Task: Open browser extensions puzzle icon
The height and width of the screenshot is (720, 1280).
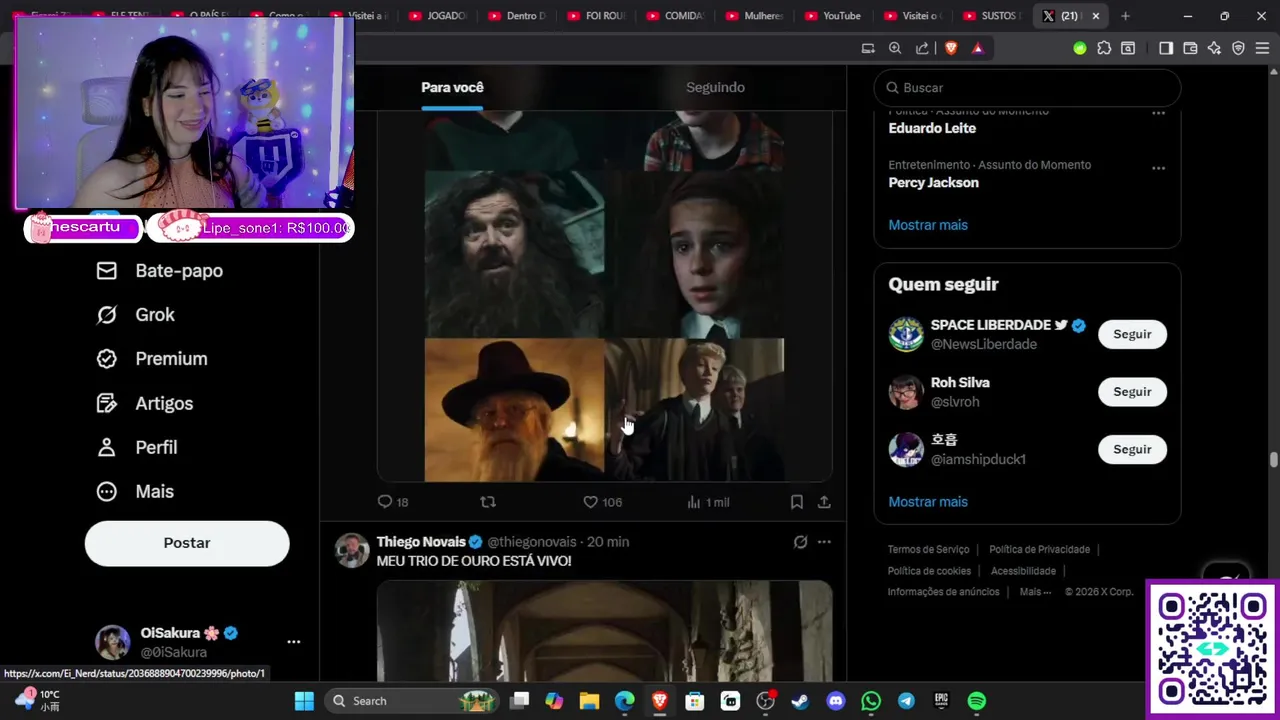Action: pos(1104,48)
